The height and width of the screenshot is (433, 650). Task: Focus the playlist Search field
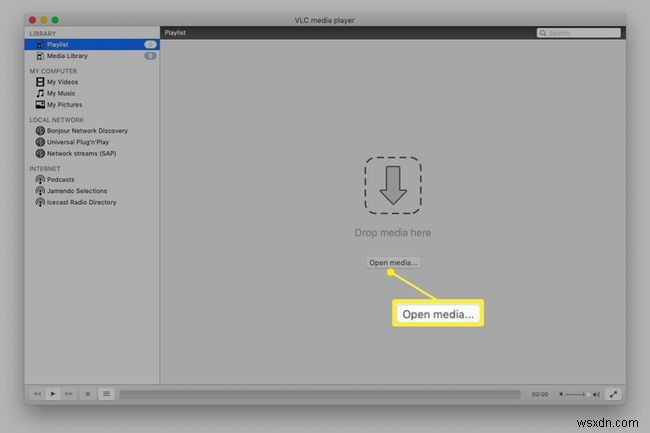pos(578,33)
